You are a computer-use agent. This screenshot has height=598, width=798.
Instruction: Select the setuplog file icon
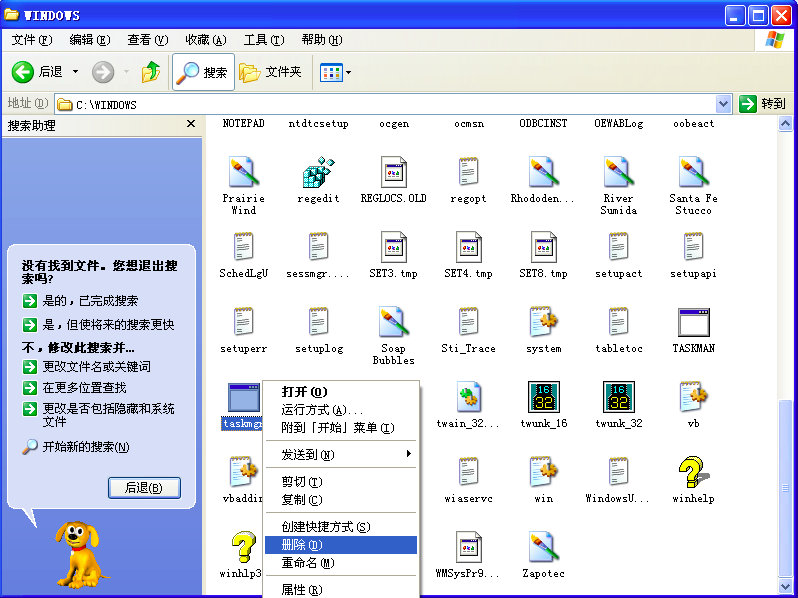(x=318, y=321)
